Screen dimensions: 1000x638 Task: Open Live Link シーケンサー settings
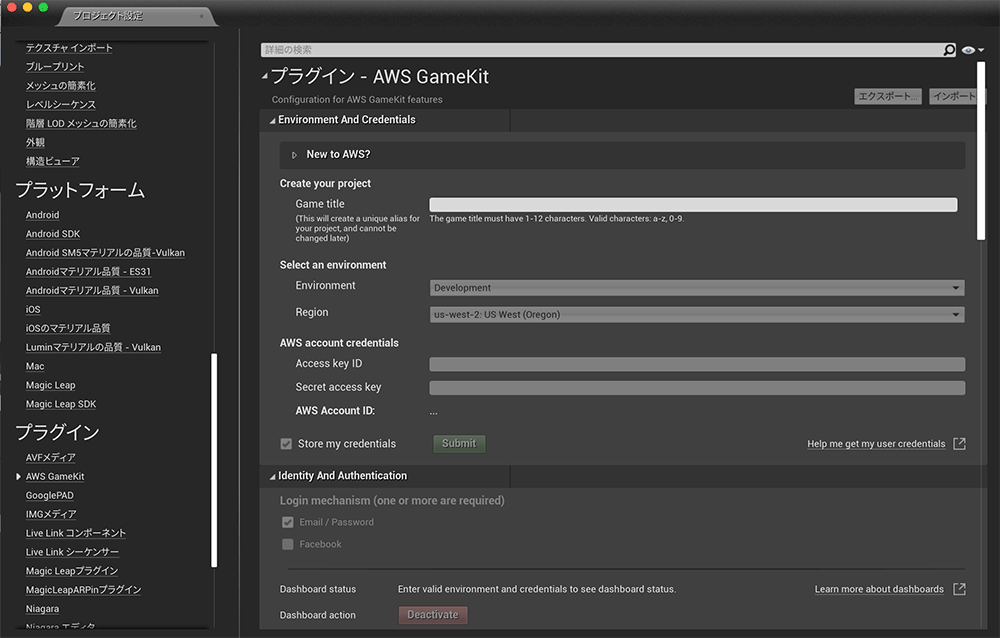pyautogui.click(x=72, y=552)
